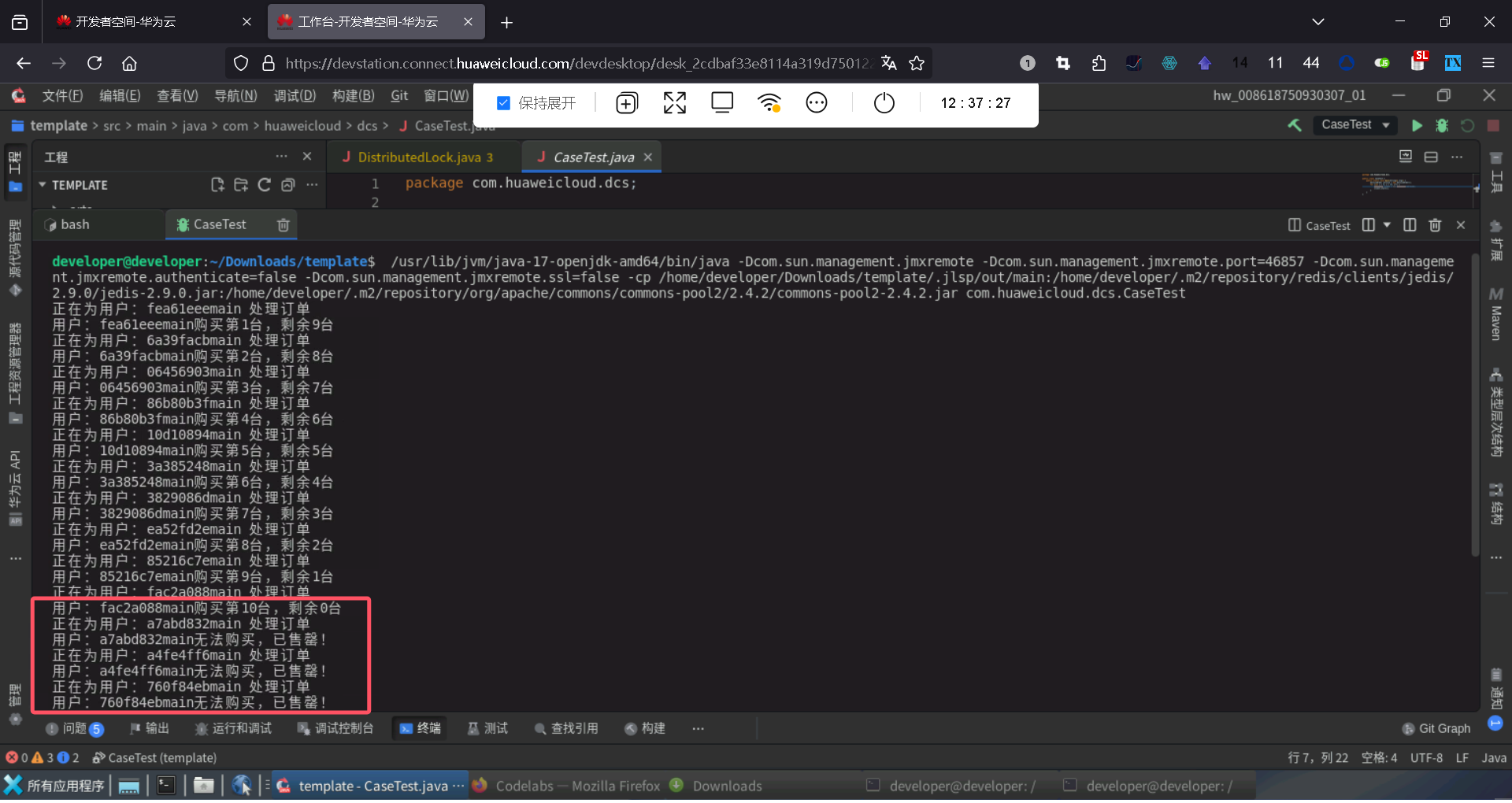Click the red stop button in the run toolbar
Screen dimensions: 1512x803
coord(1493,126)
